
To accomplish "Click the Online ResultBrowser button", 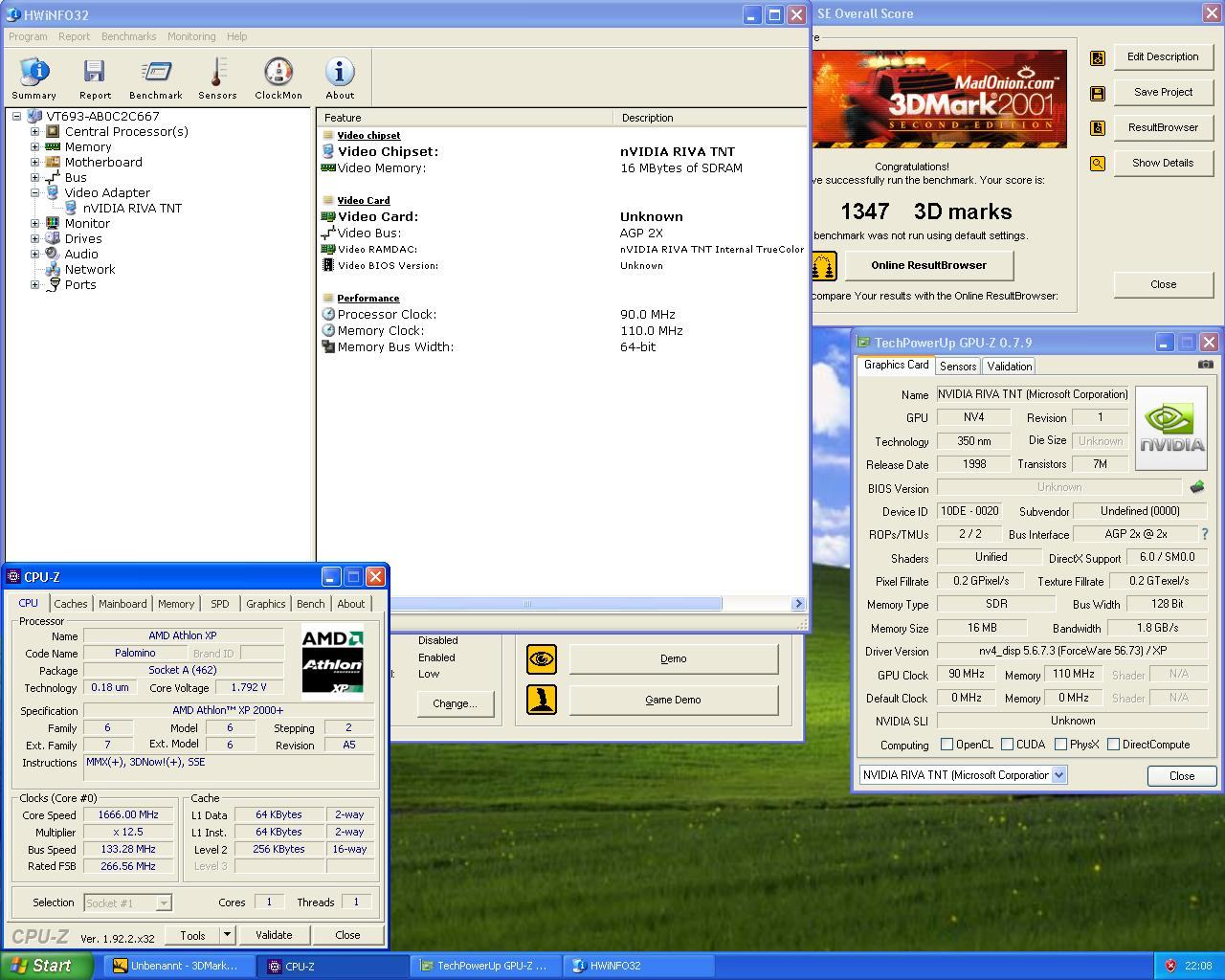I will tap(927, 265).
